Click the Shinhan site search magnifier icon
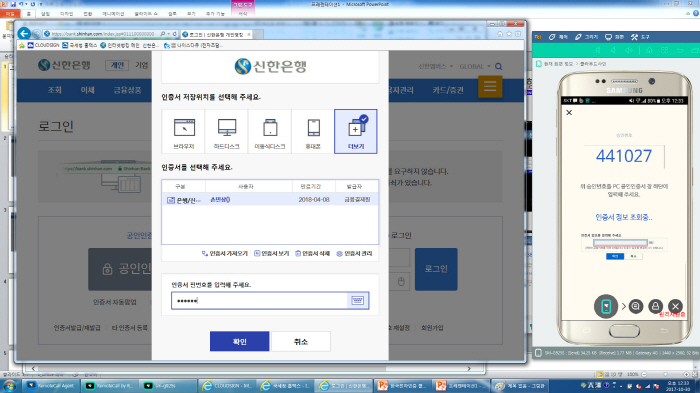700x393 pixels. 499,67
